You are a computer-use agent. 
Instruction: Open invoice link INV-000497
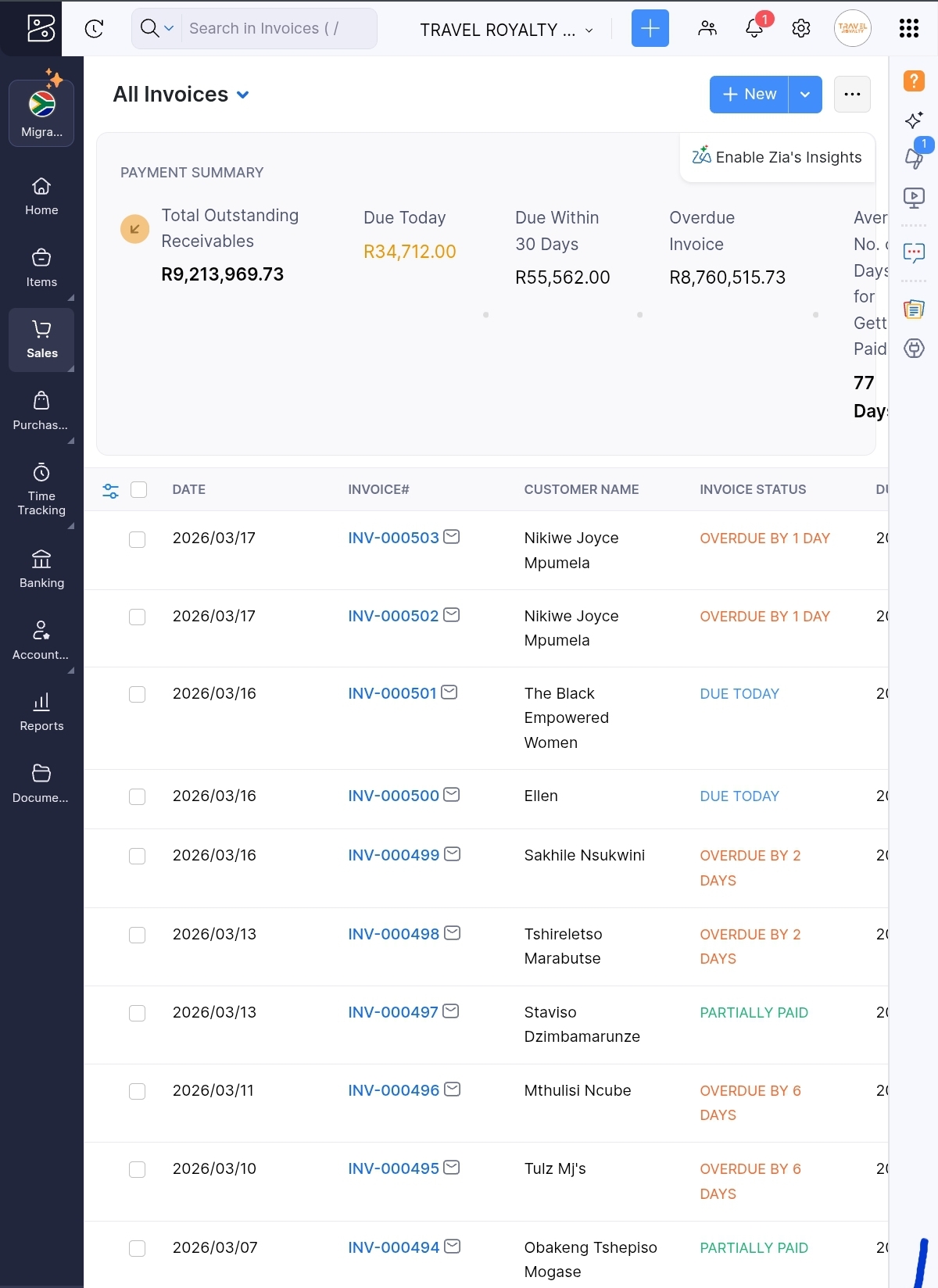coord(392,1012)
